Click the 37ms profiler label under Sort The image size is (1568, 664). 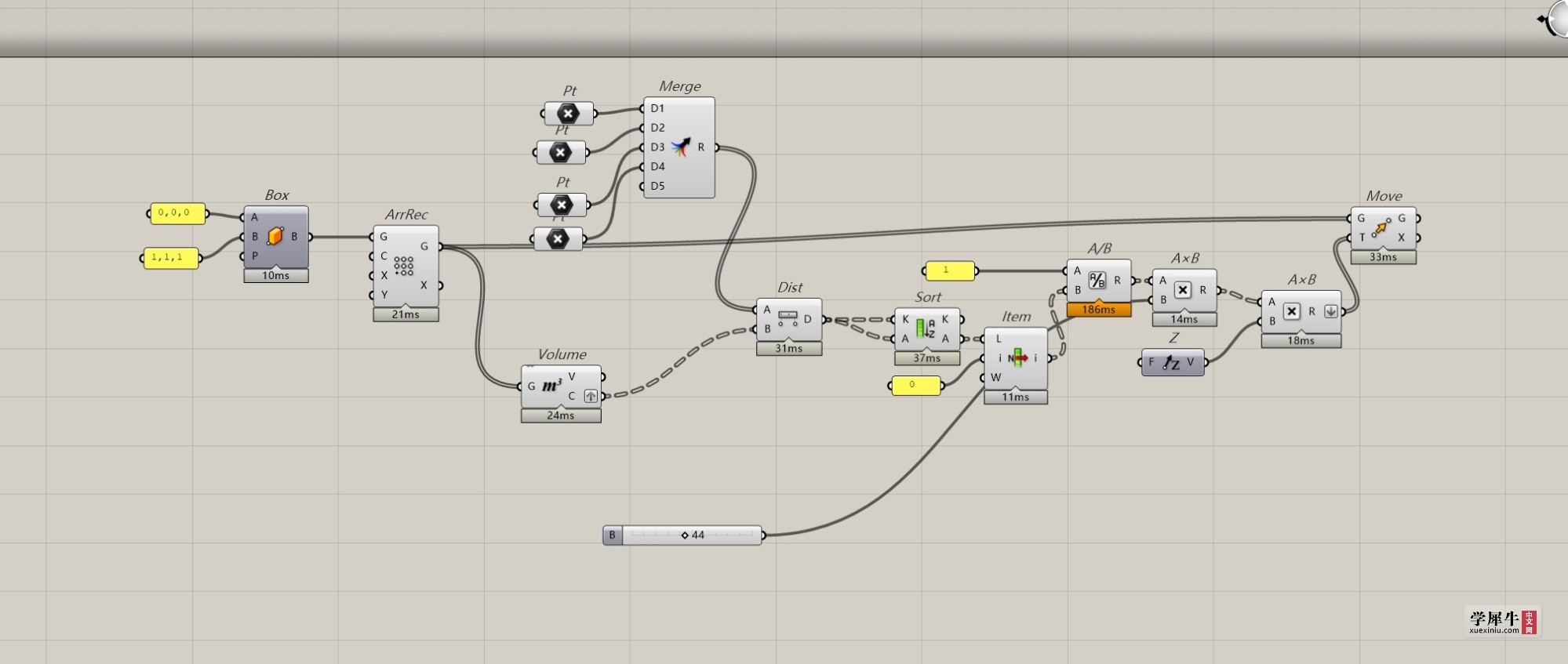coord(927,358)
